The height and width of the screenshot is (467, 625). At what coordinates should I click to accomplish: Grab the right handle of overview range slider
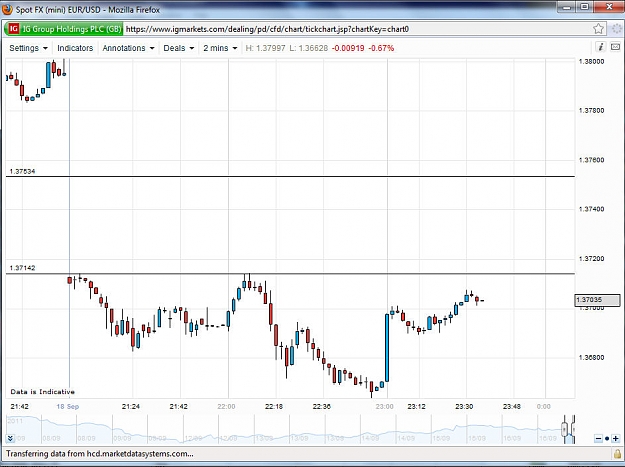pos(573,430)
